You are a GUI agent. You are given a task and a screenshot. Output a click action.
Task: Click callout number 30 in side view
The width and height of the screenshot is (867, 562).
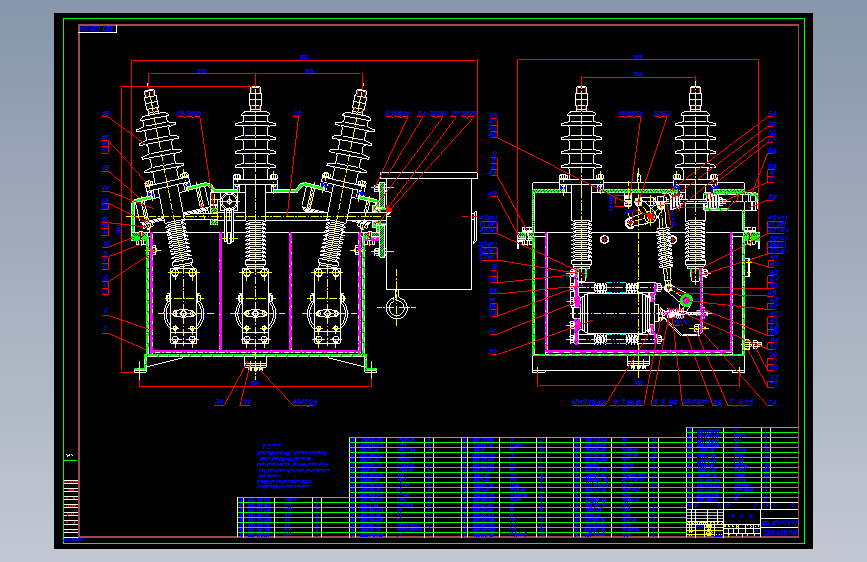click(x=493, y=352)
